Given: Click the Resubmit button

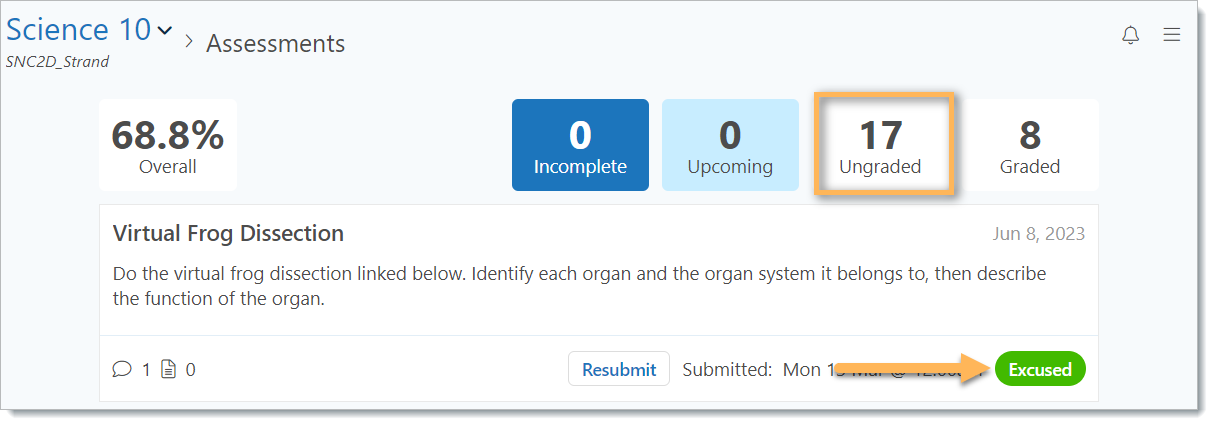Looking at the screenshot, I should click(x=619, y=369).
